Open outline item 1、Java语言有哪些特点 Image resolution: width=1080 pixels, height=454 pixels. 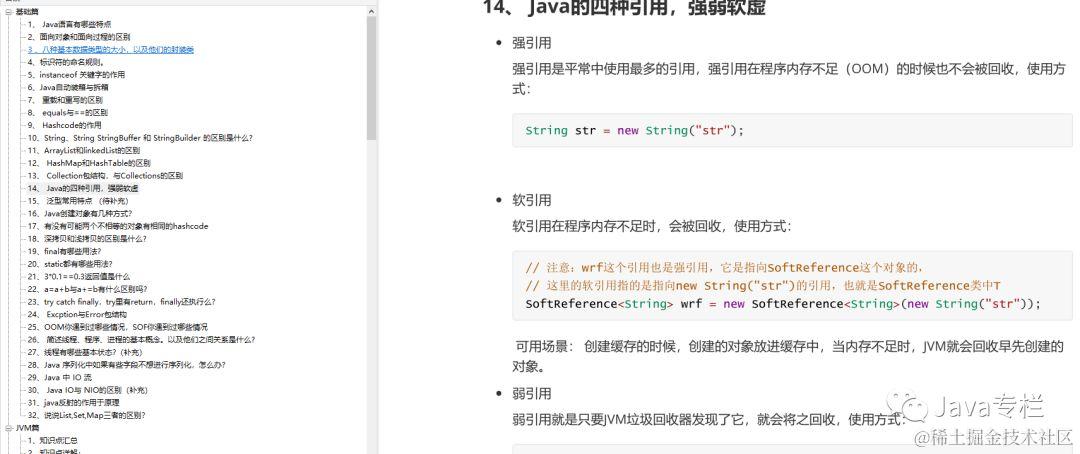[70, 24]
